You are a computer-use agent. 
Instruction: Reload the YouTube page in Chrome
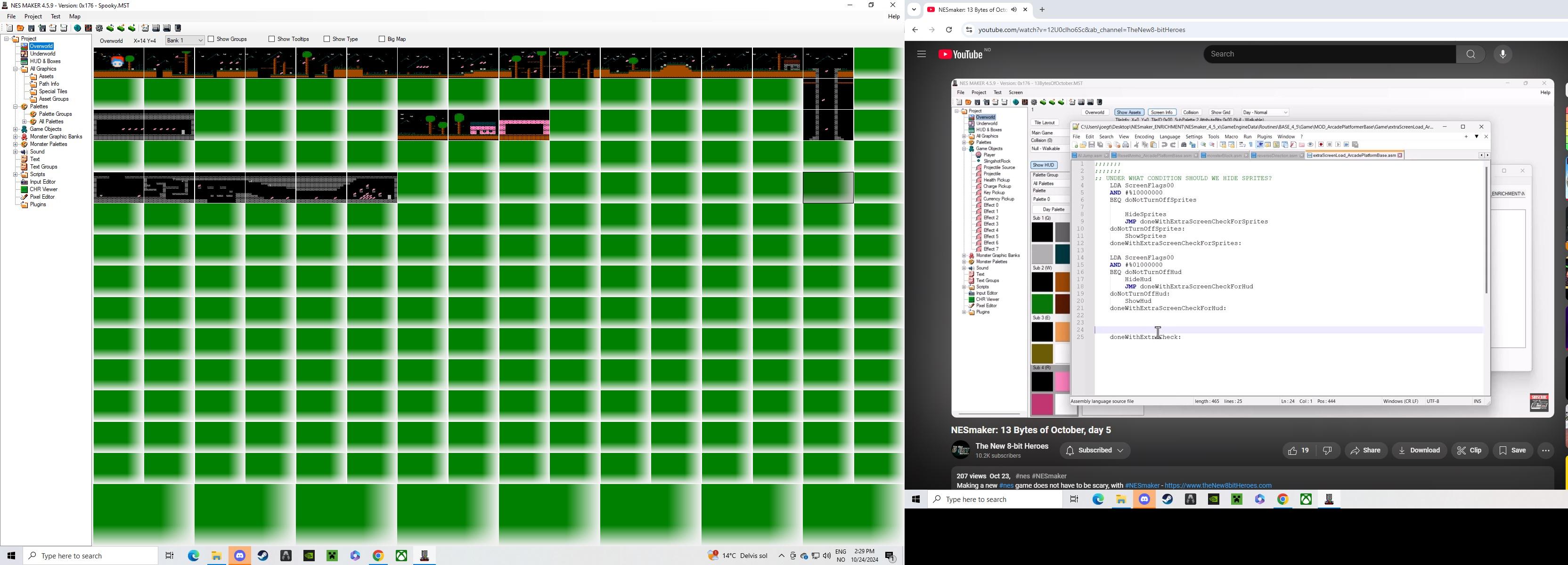click(x=949, y=30)
